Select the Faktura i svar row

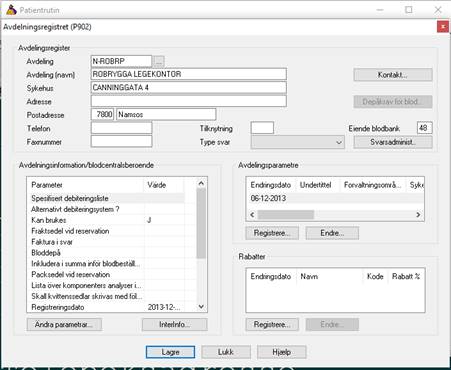tap(107, 242)
